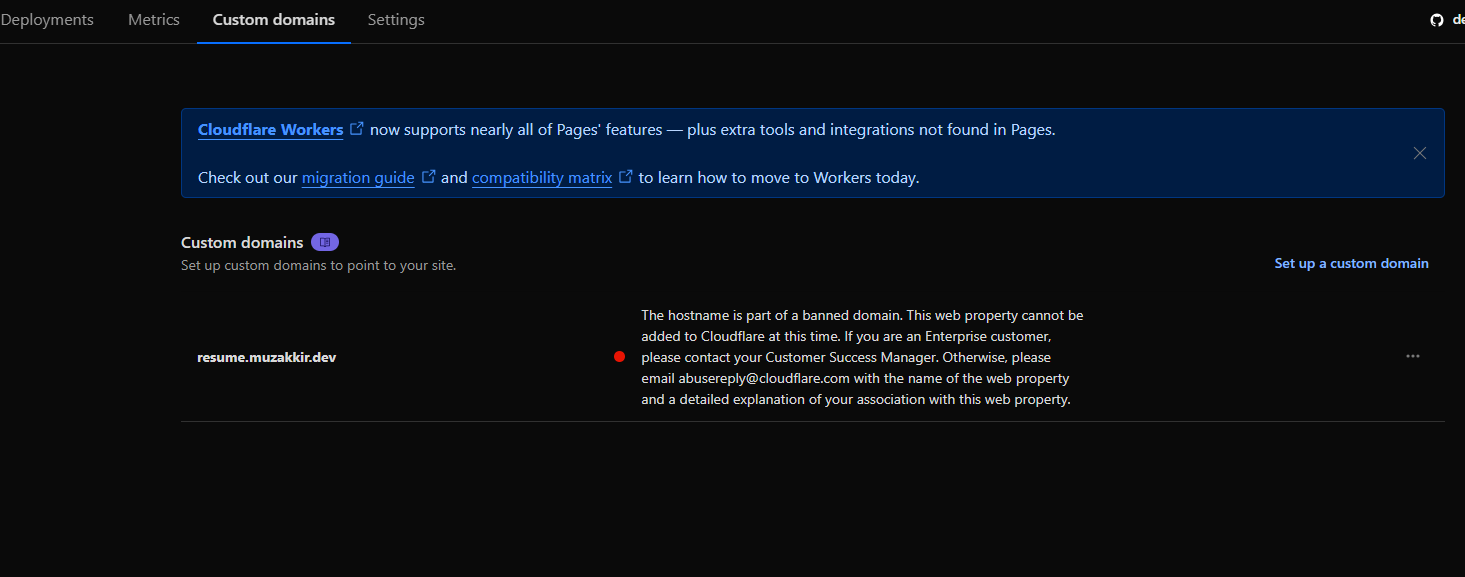Image resolution: width=1465 pixels, height=577 pixels.
Task: Click Set up a custom domain
Action: click(x=1351, y=264)
